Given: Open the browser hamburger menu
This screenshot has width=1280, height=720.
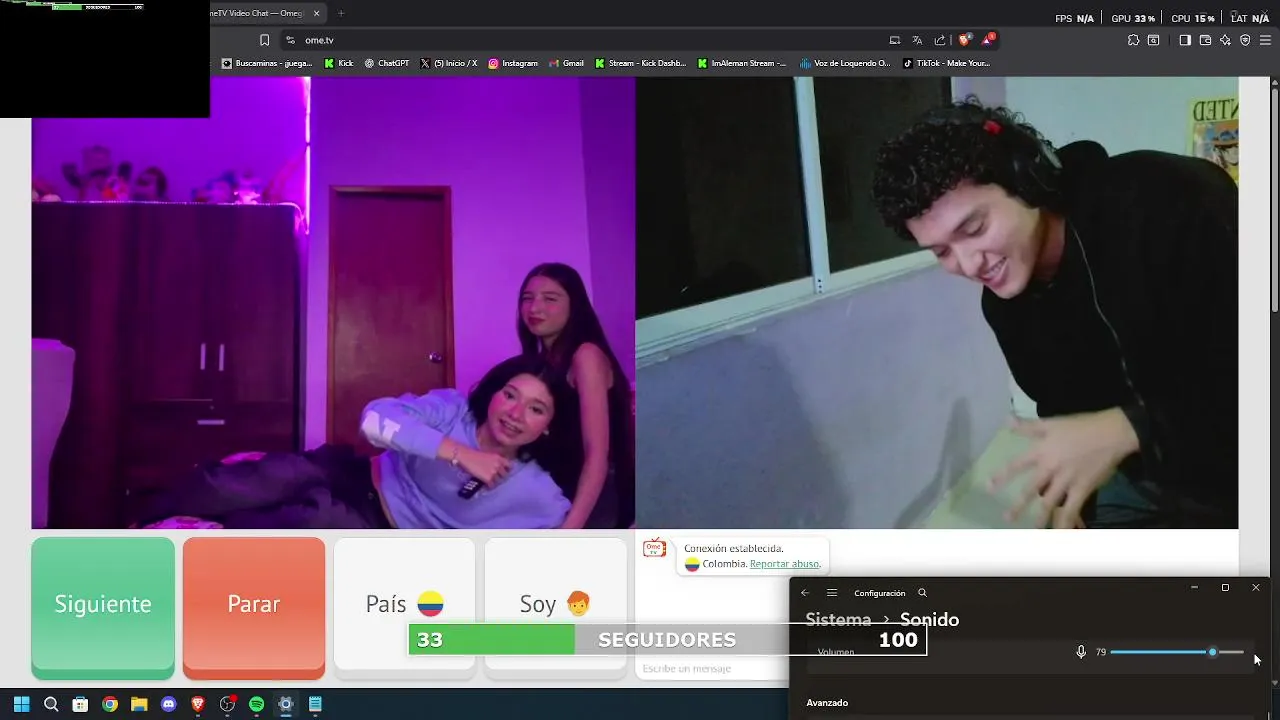Looking at the screenshot, I should pos(1265,40).
